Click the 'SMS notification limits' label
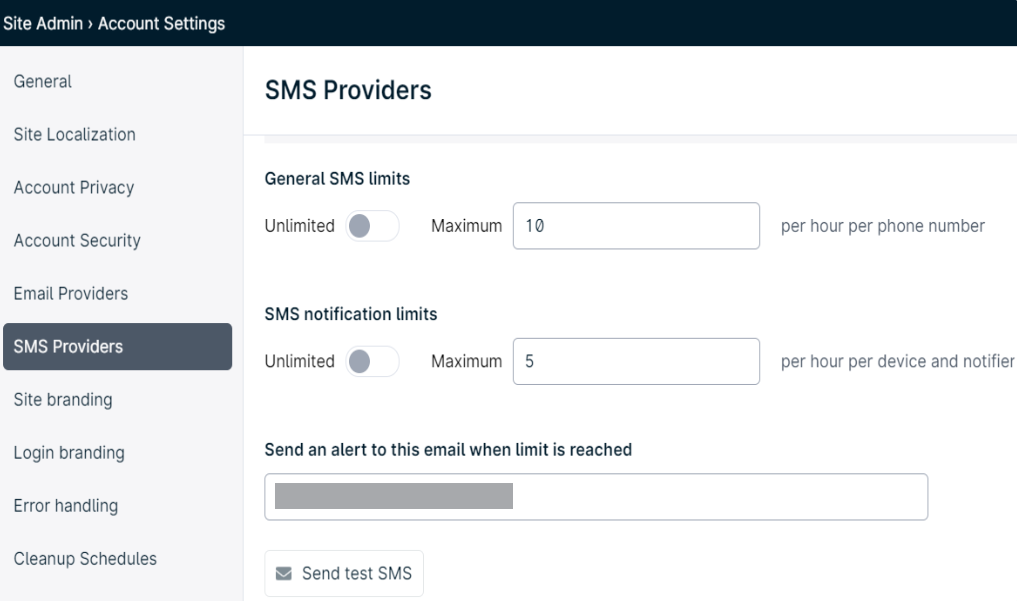The height and width of the screenshot is (601, 1017). click(351, 314)
